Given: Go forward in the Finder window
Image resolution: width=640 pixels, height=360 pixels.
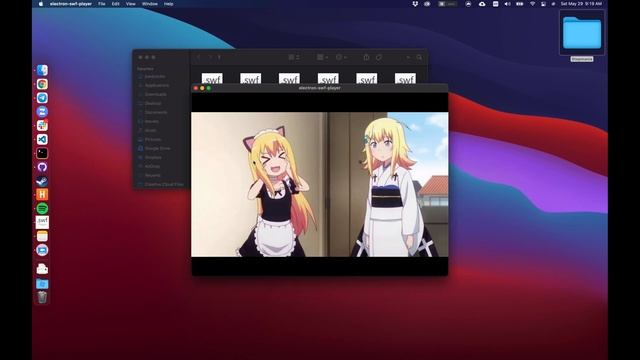Looking at the screenshot, I should point(210,57).
